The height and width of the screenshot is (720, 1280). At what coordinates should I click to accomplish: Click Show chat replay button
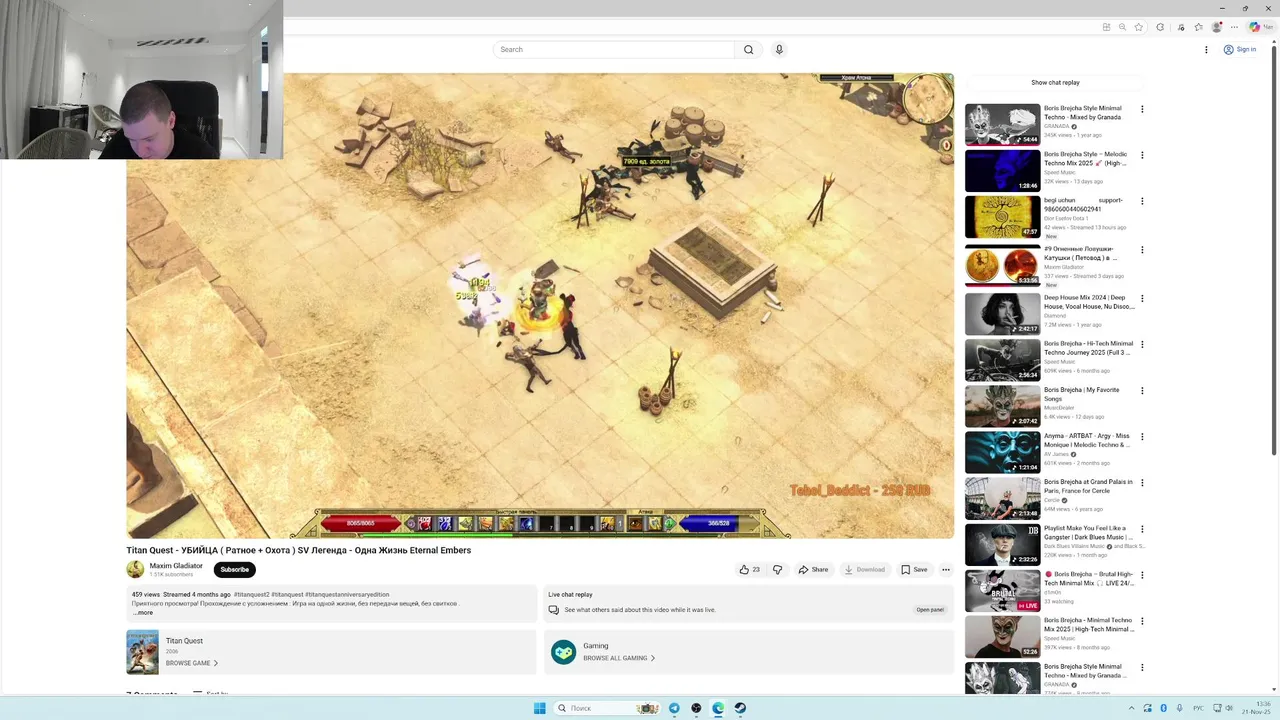pyautogui.click(x=1055, y=83)
